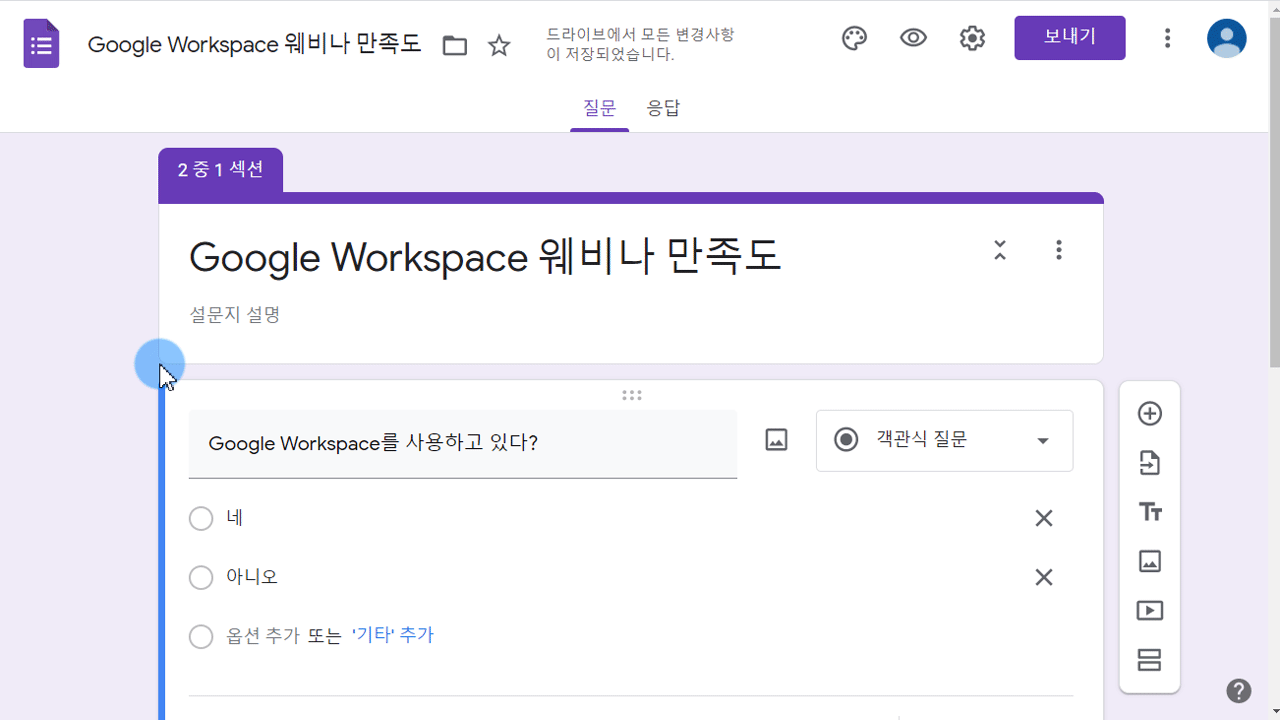Switch to the 질문 tab
Screen dimensions: 1280x720
coord(600,108)
